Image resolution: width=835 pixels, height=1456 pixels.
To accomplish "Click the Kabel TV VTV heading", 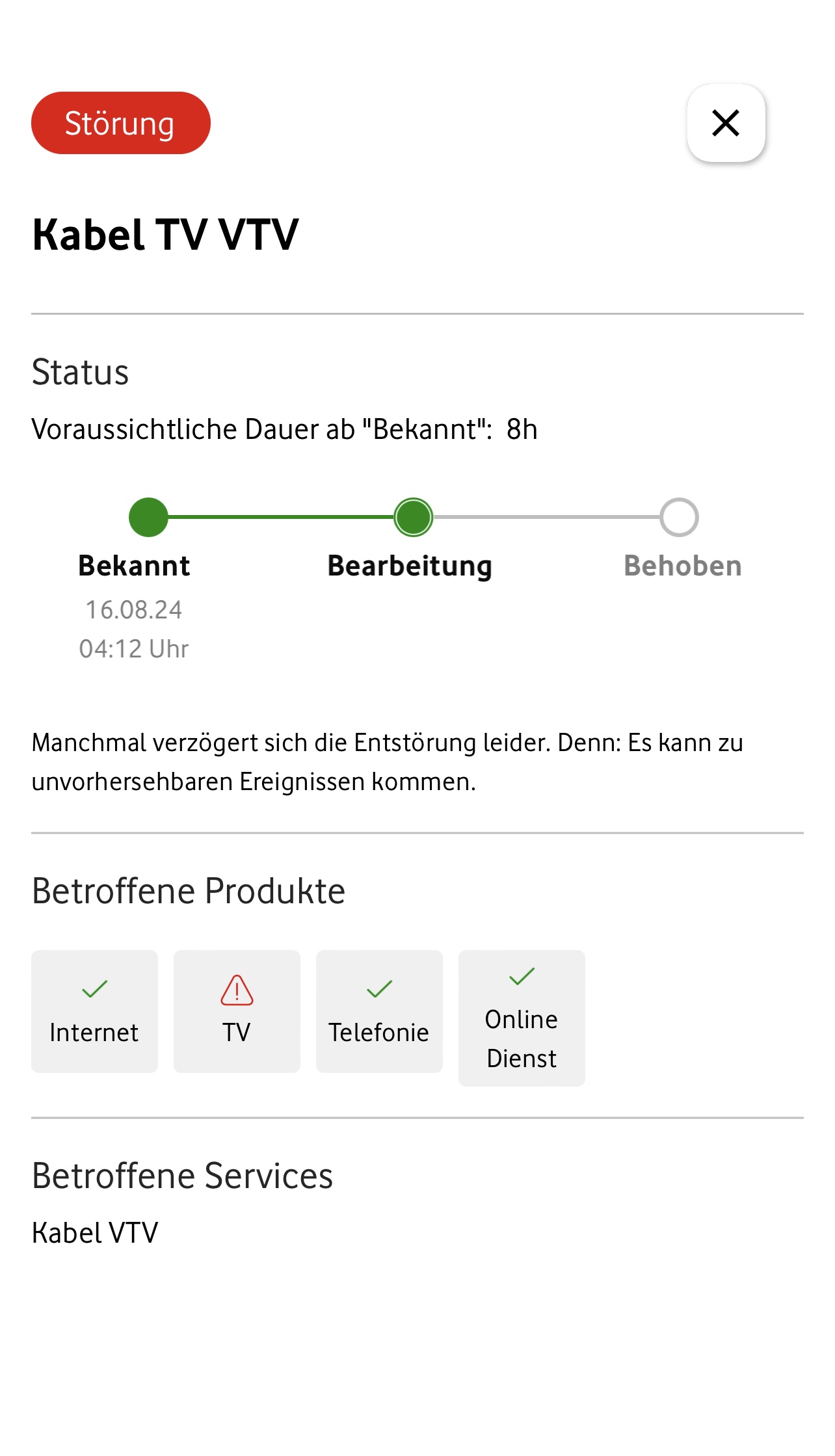I will (x=165, y=234).
